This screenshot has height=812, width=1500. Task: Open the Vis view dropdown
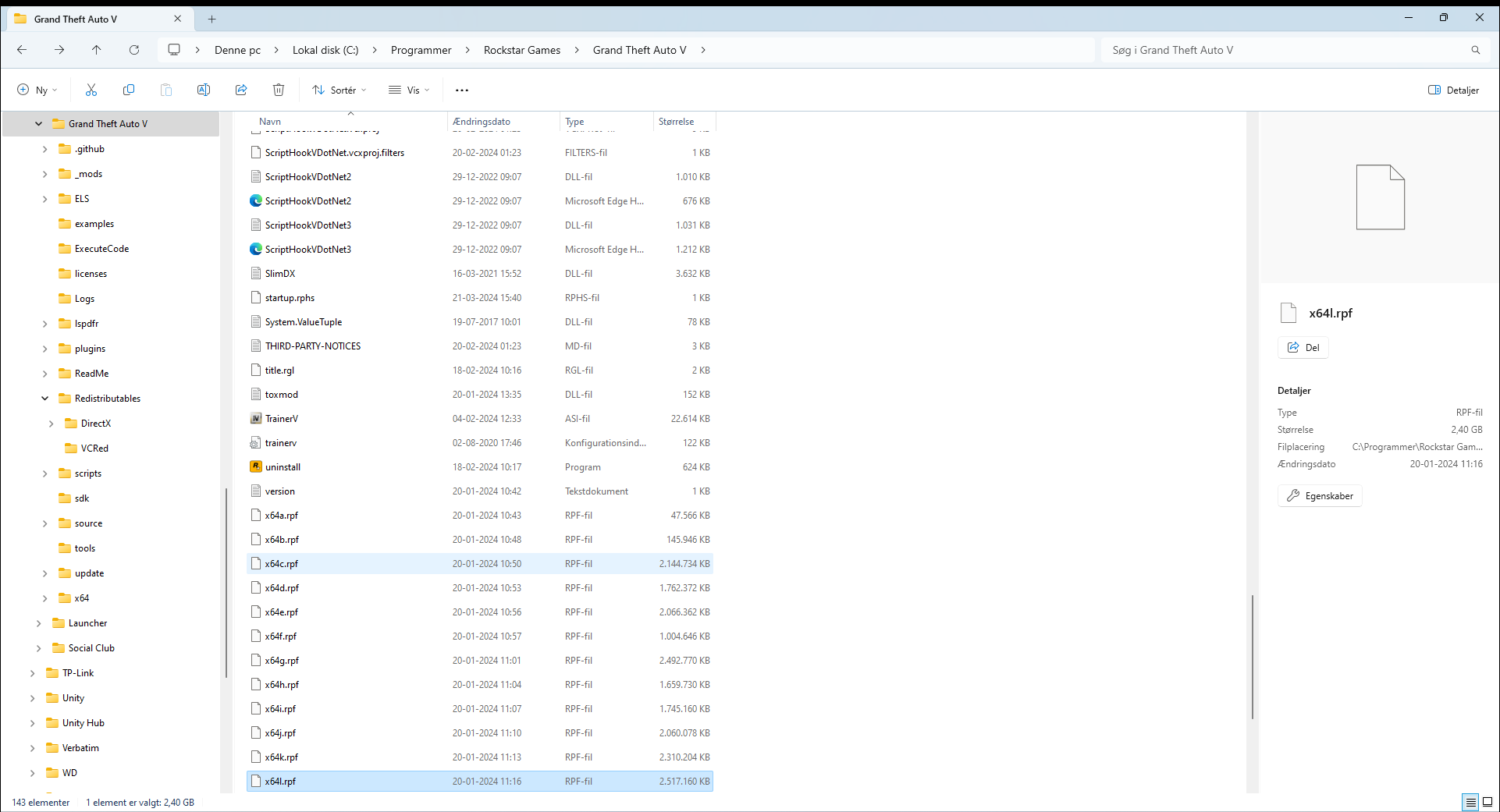[x=410, y=90]
